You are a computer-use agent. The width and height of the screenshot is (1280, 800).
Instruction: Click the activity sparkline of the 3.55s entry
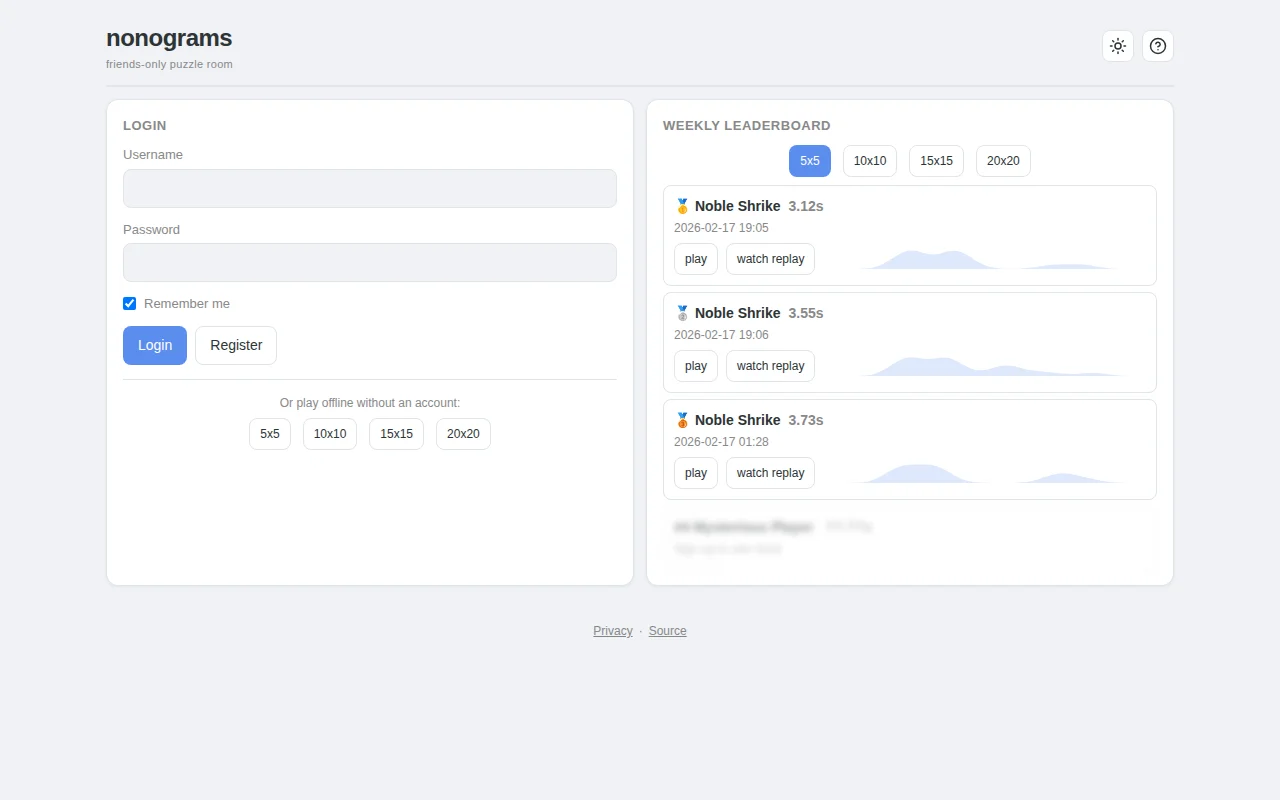[x=985, y=366]
